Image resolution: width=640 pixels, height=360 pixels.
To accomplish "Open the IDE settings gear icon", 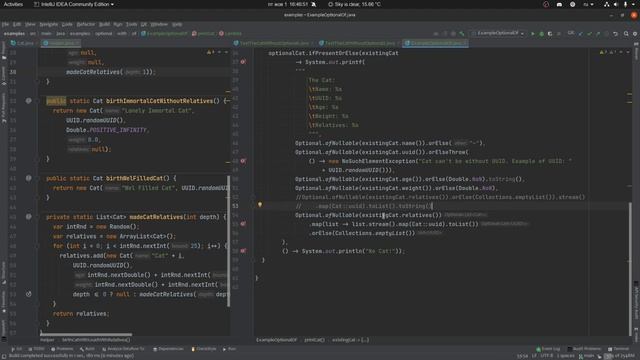I will [635, 33].
